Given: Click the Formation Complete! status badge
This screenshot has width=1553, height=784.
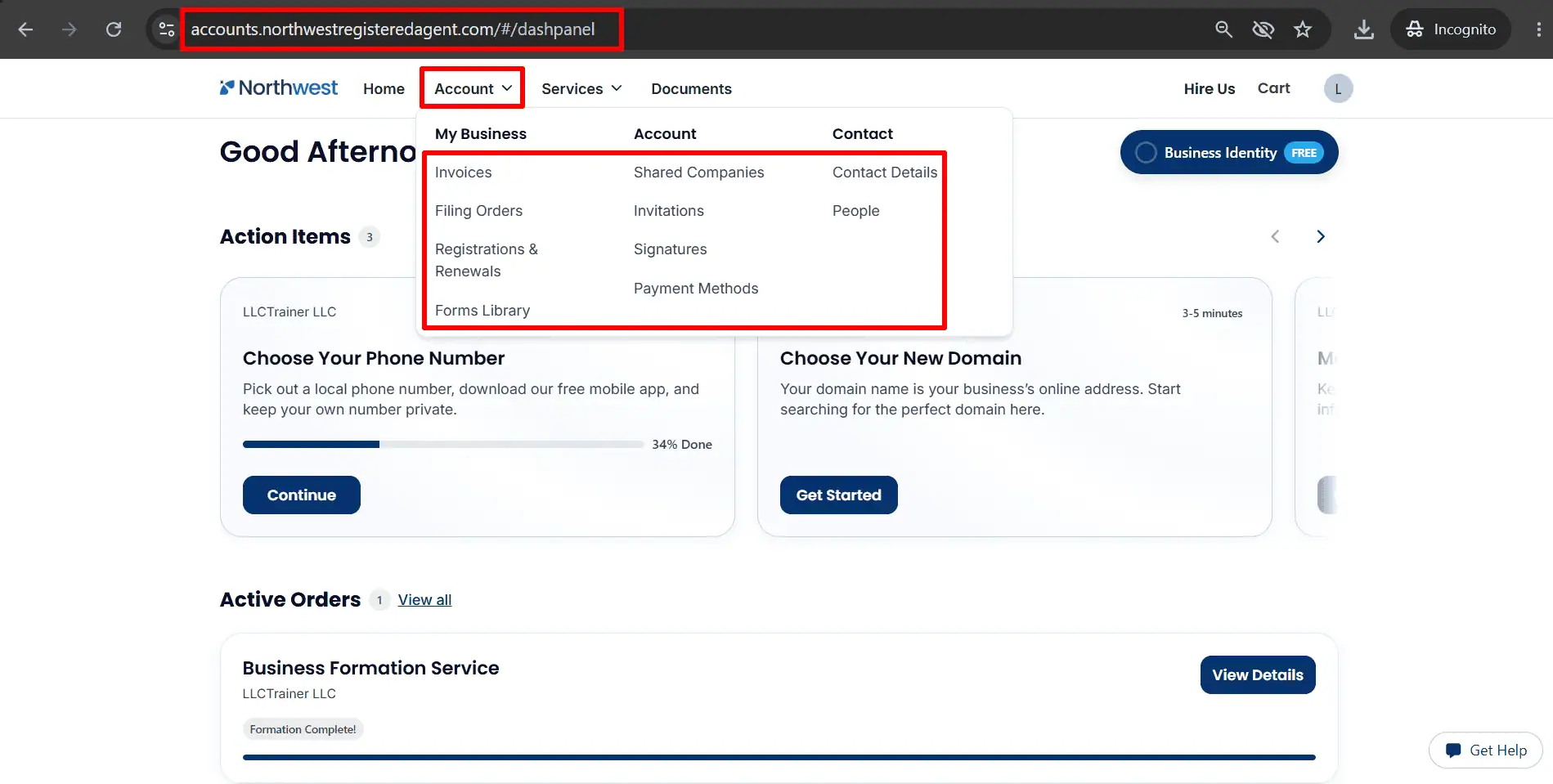Looking at the screenshot, I should coord(303,729).
